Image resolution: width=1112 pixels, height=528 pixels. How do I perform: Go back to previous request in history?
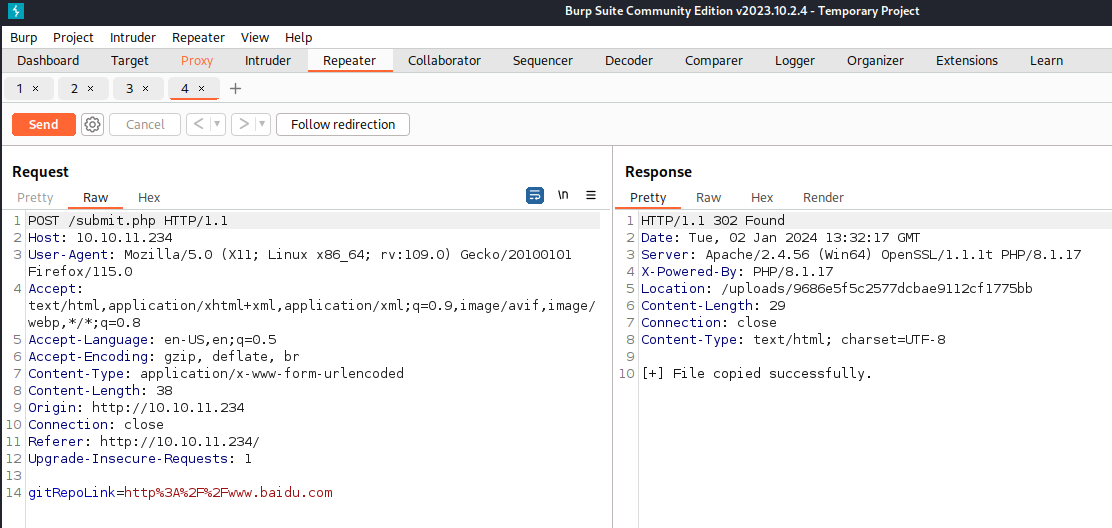coord(199,125)
